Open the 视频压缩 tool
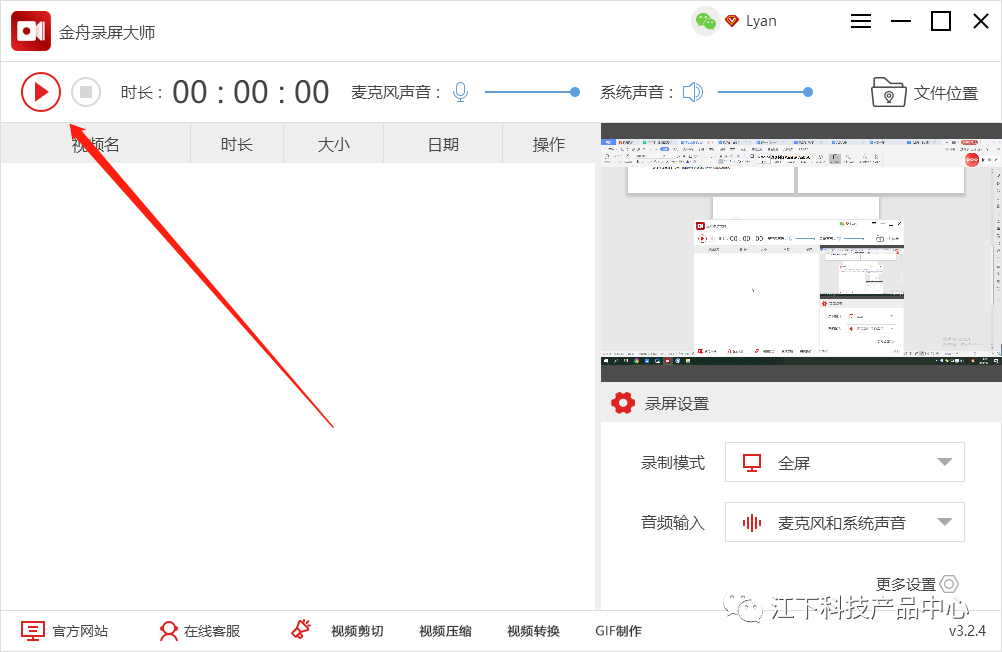1002x652 pixels. click(445, 632)
